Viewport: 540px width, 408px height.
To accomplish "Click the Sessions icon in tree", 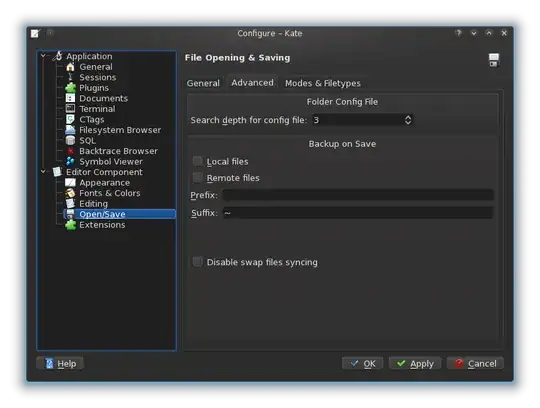I will (70, 77).
